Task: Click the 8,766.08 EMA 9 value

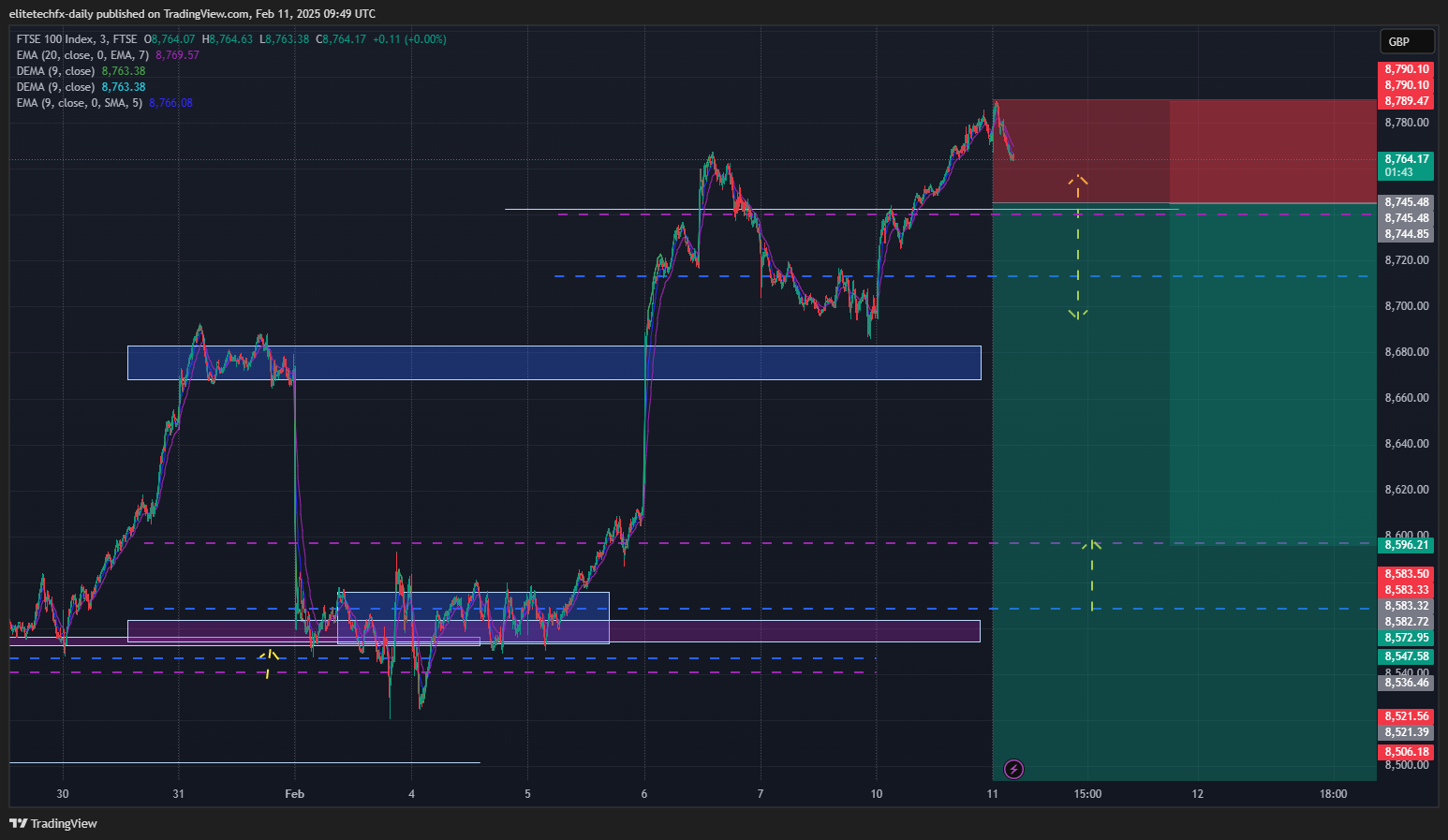Action: click(x=170, y=103)
